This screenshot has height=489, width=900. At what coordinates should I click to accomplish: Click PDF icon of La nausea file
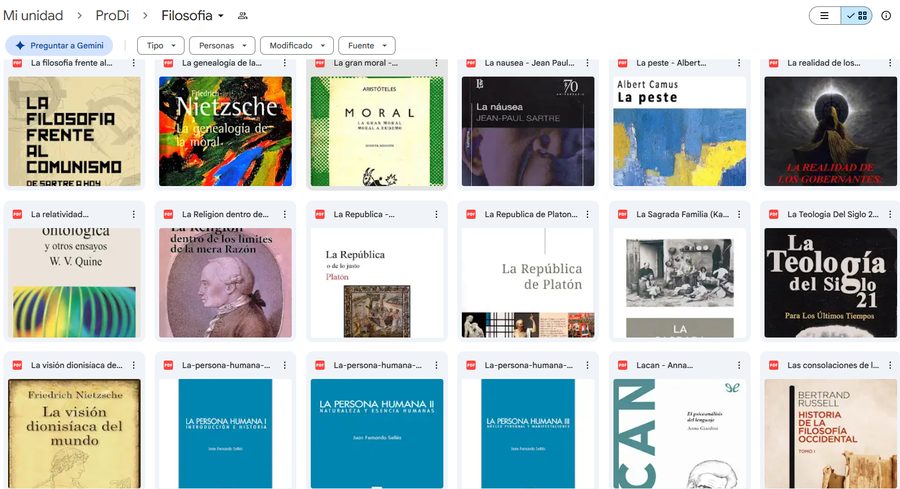[471, 63]
